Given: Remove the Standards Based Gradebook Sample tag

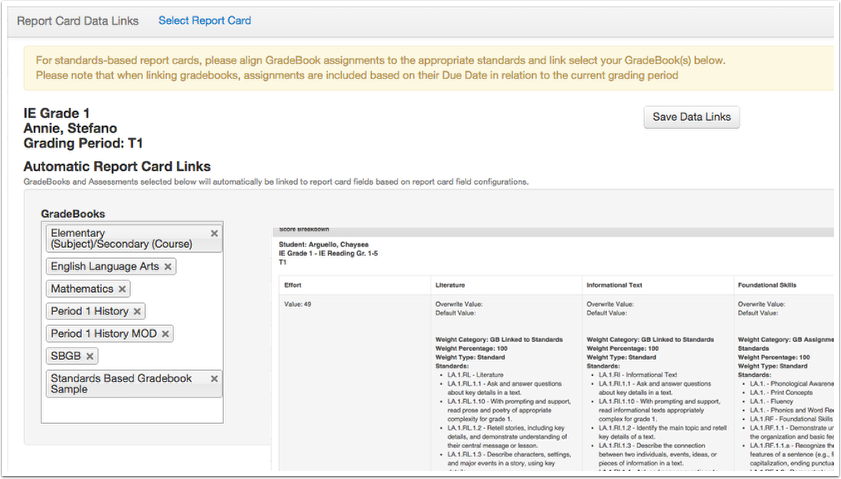Looking at the screenshot, I should coord(214,379).
